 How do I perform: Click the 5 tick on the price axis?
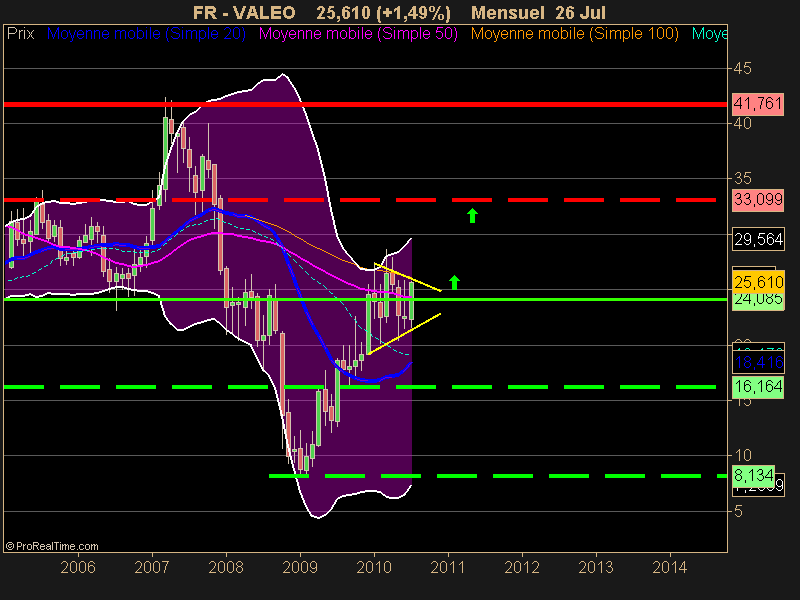coord(738,511)
